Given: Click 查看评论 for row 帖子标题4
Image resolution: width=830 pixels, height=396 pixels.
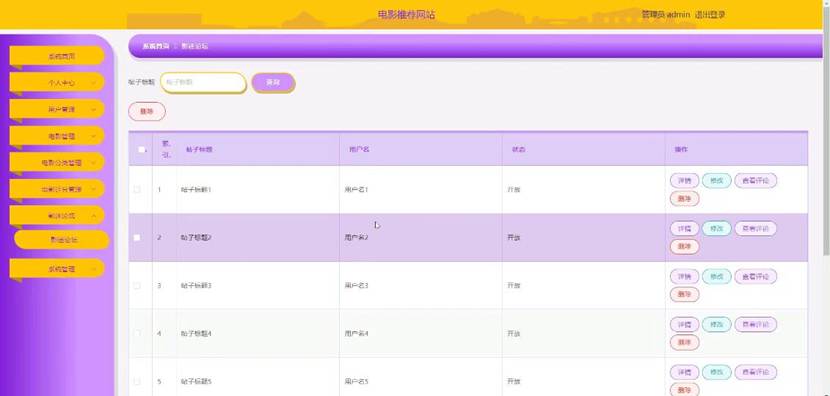Looking at the screenshot, I should [x=755, y=325].
